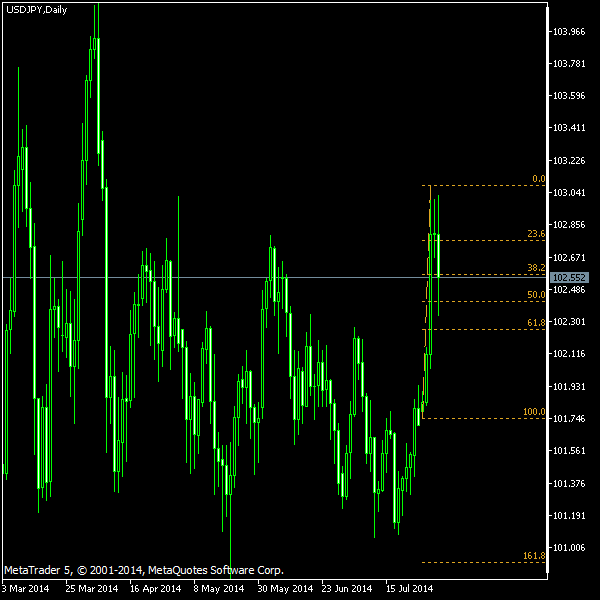Click price scale value 103.966
Image resolution: width=600 pixels, height=600 pixels.
pos(569,31)
